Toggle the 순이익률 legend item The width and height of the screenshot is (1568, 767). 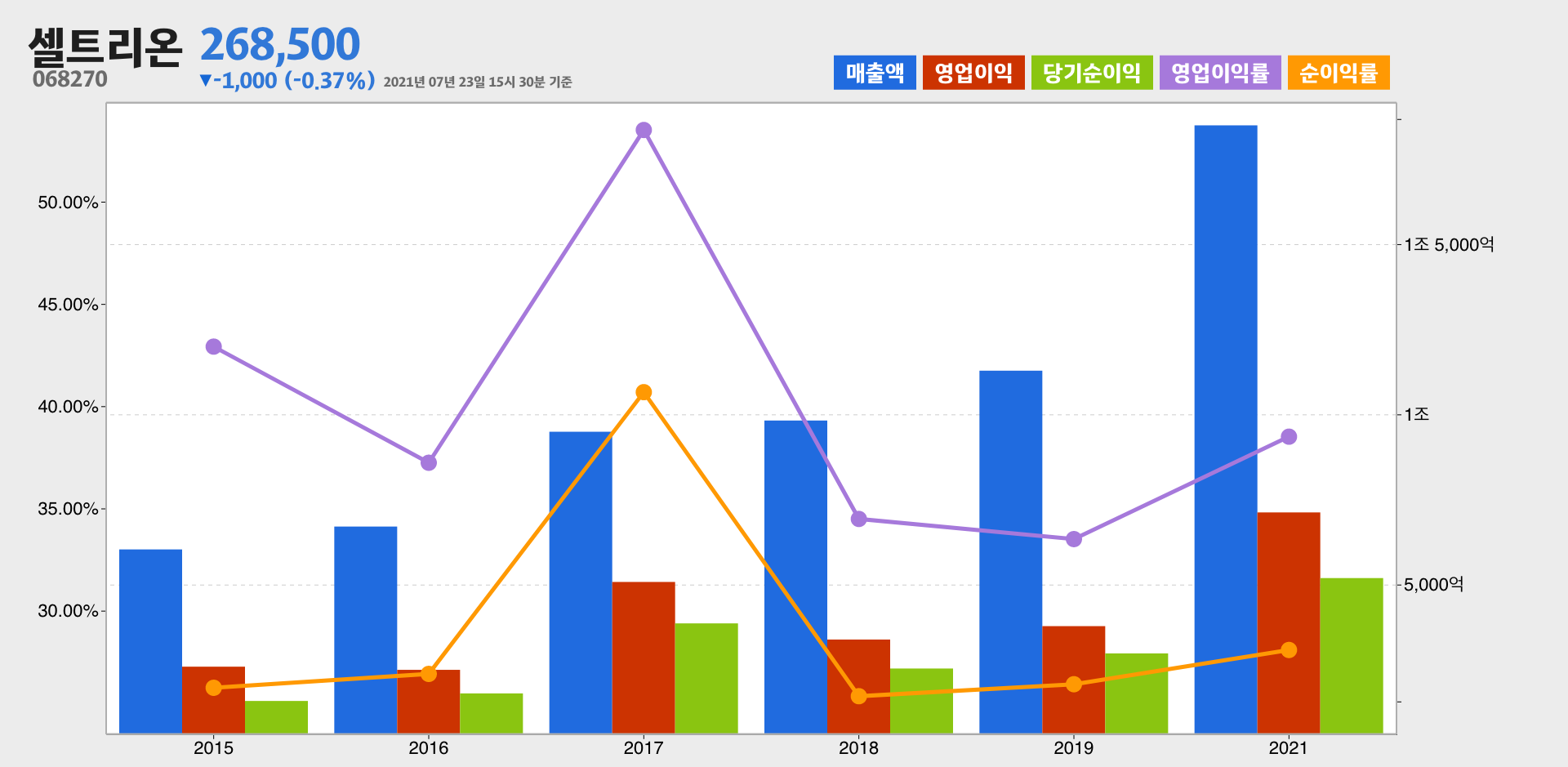click(1339, 73)
